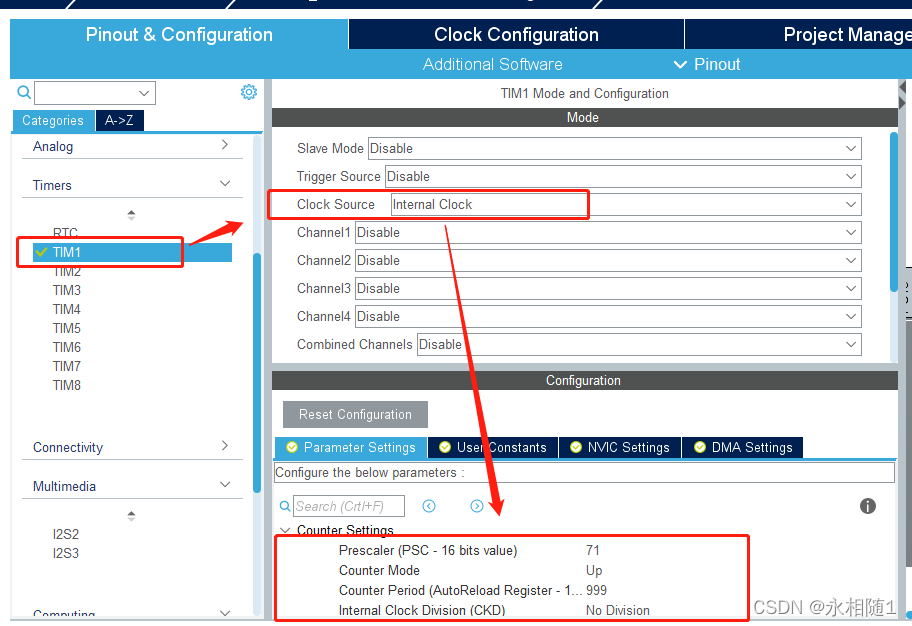Select TIM4 in the timers list

tap(67, 309)
